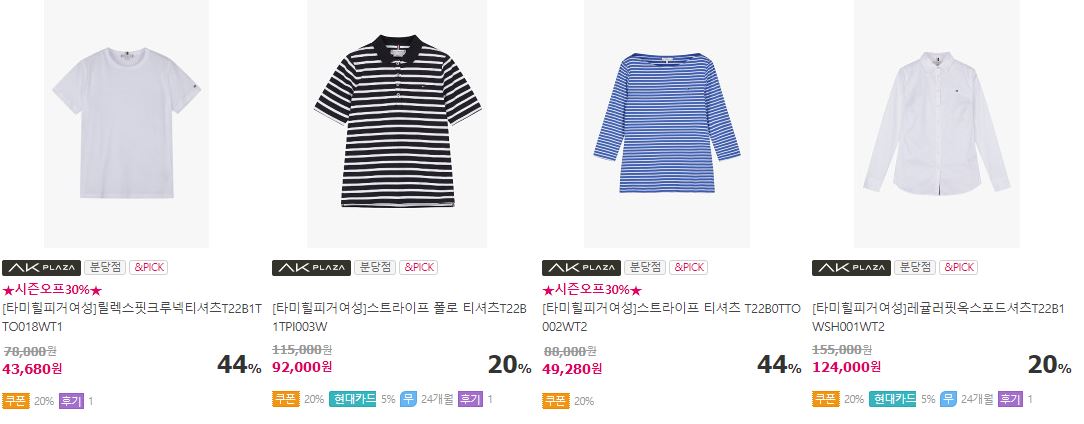Open the white crew-neck t-shirt product image
The height and width of the screenshot is (424, 1084).
[127, 123]
